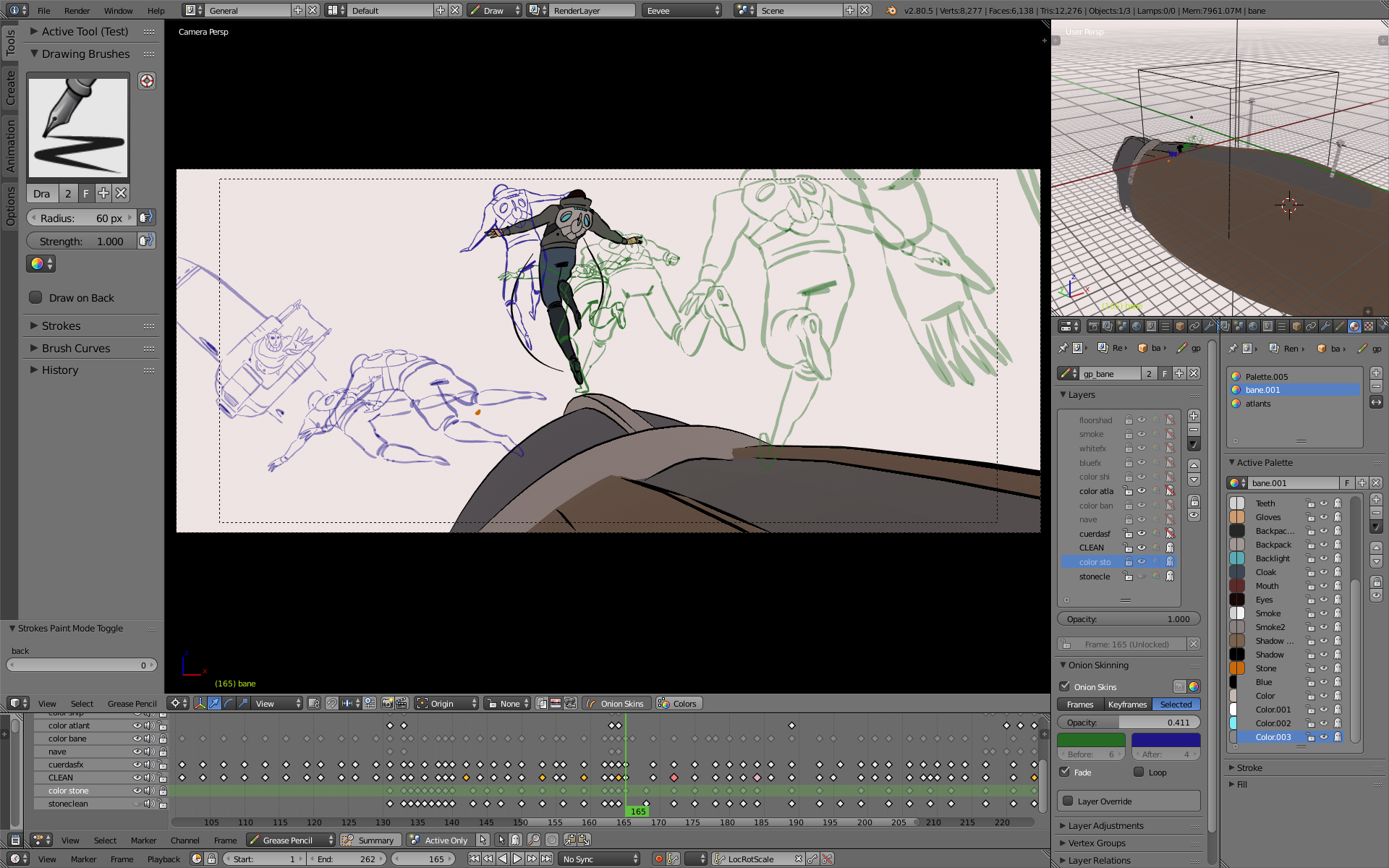Enable the Loop checkbox for onion skinning
The height and width of the screenshot is (868, 1389).
[x=1139, y=772]
